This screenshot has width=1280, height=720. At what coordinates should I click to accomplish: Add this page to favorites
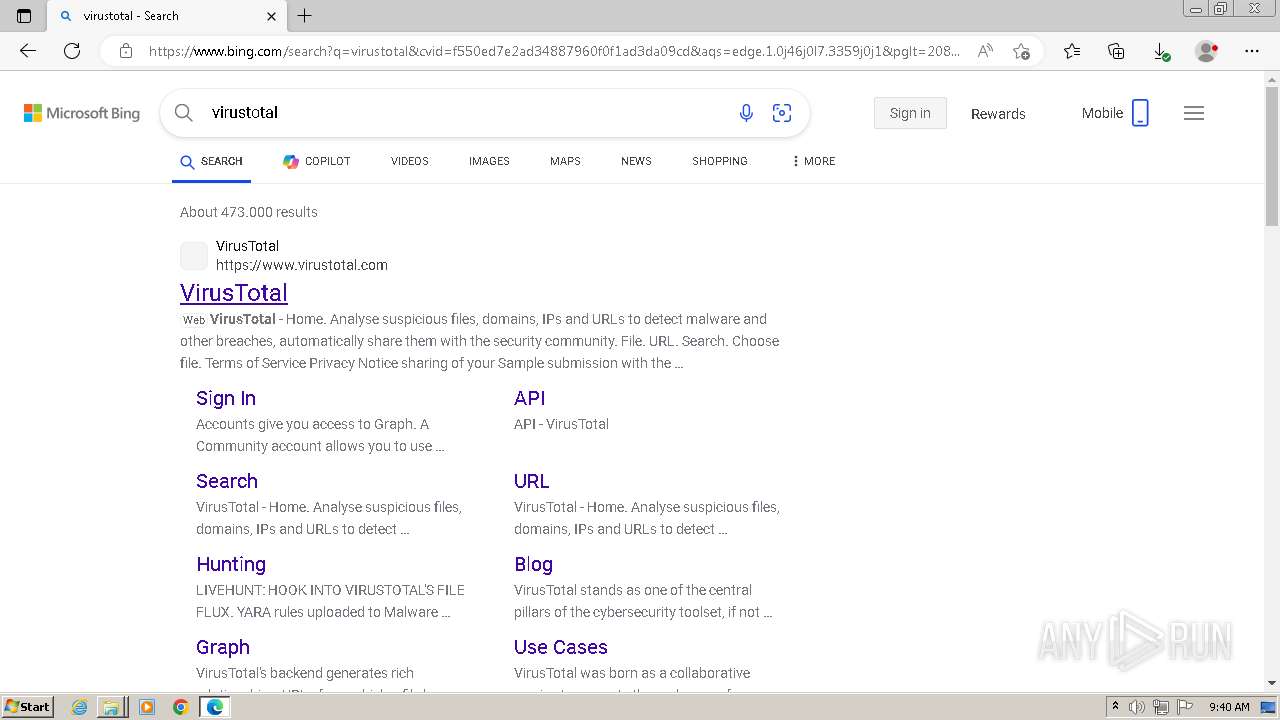point(1021,51)
